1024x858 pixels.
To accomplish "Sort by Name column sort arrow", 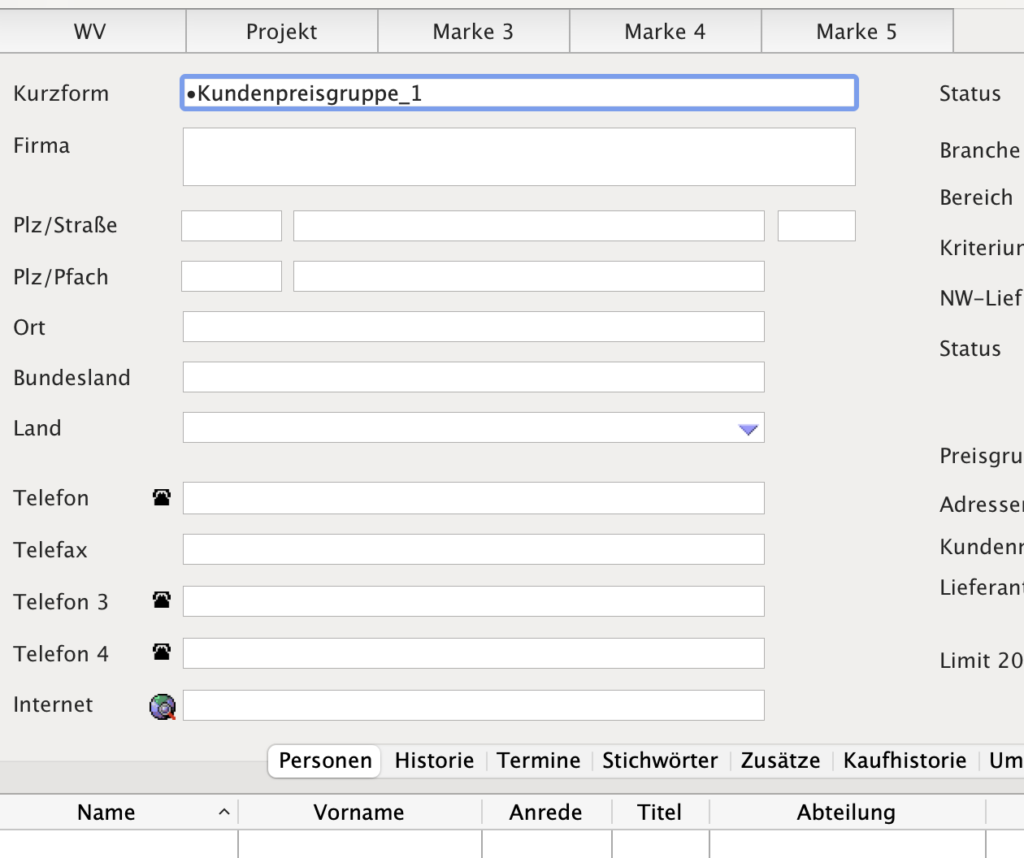I will pos(223,812).
